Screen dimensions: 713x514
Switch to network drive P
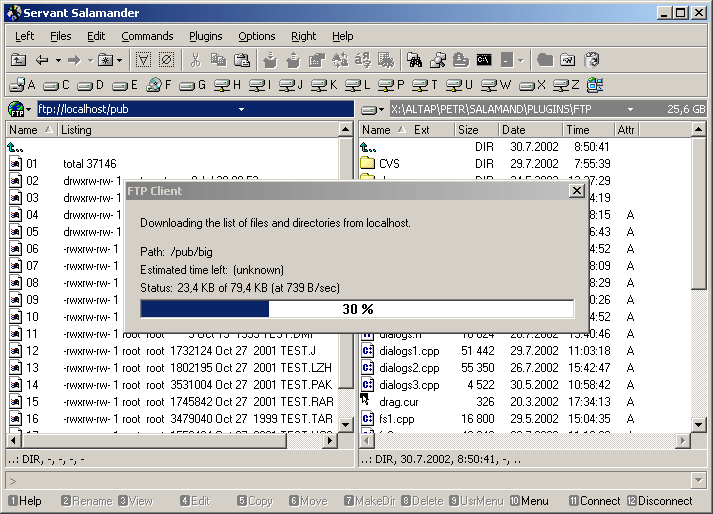pos(392,85)
